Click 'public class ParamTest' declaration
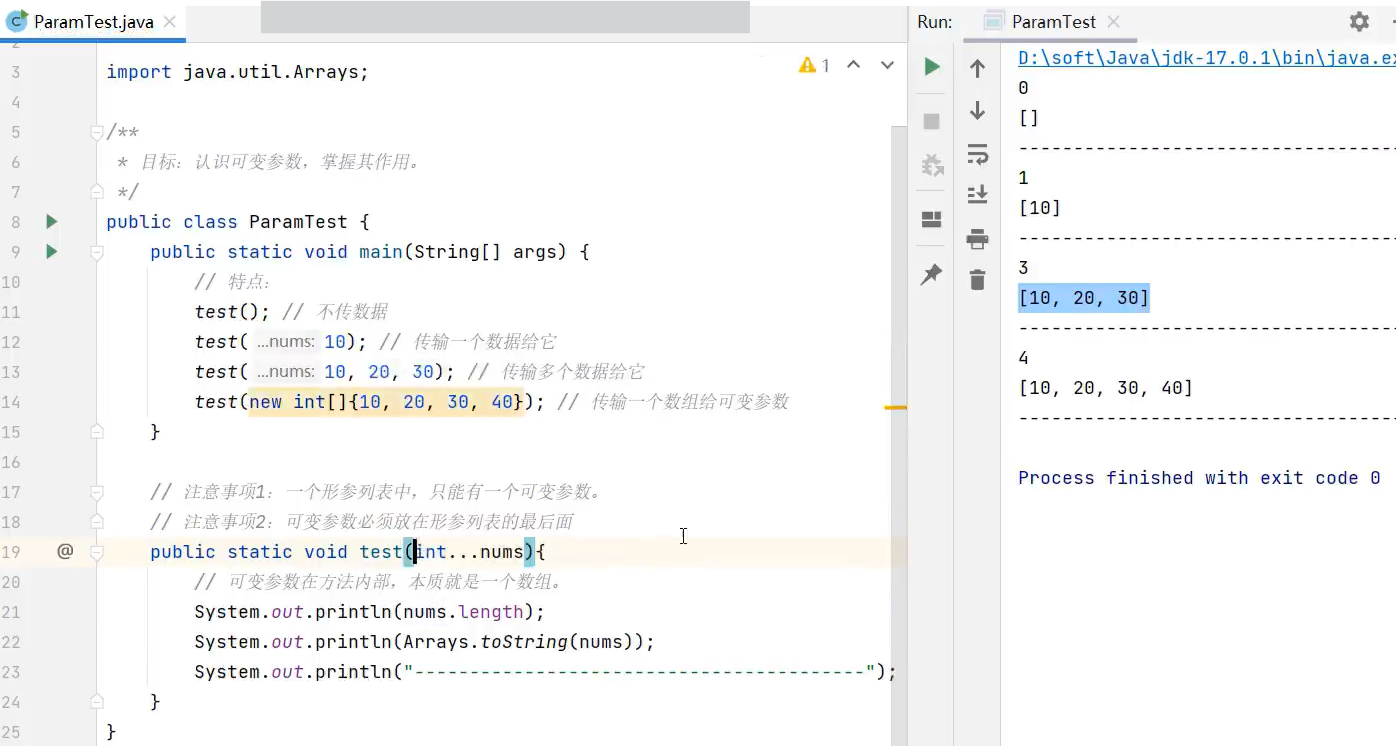This screenshot has width=1396, height=746. (x=227, y=222)
